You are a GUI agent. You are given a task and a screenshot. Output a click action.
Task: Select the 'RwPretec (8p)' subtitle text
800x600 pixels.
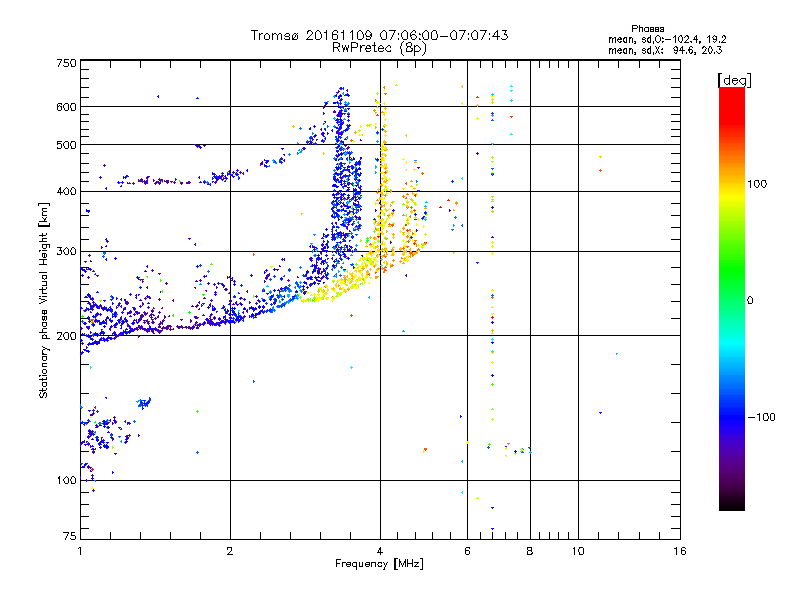coord(379,48)
